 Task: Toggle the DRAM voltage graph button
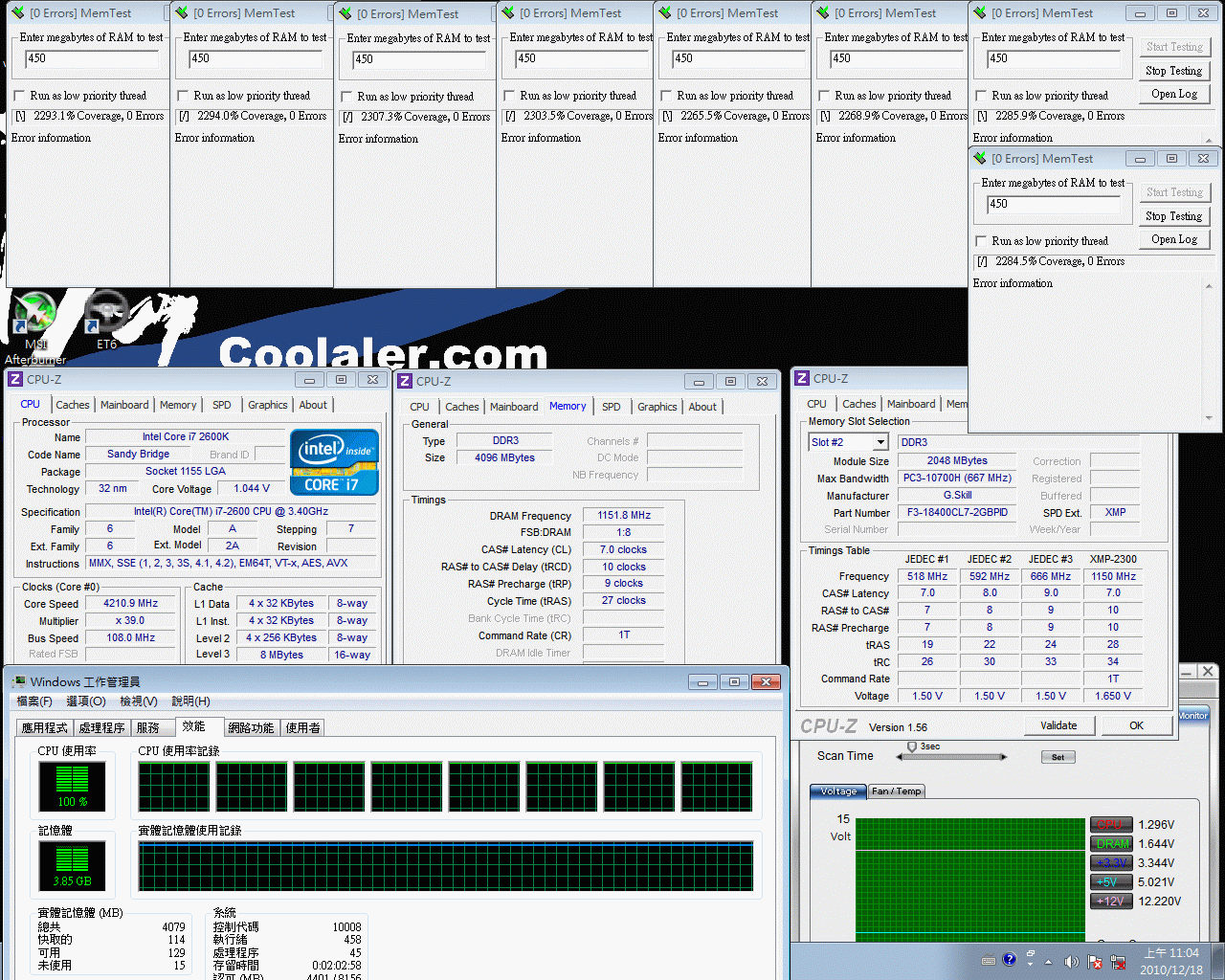coord(1110,843)
